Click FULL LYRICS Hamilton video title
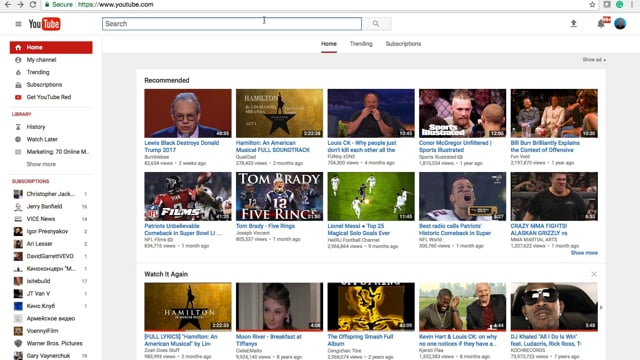Screen dimensions: 640x360 [x=181, y=340]
